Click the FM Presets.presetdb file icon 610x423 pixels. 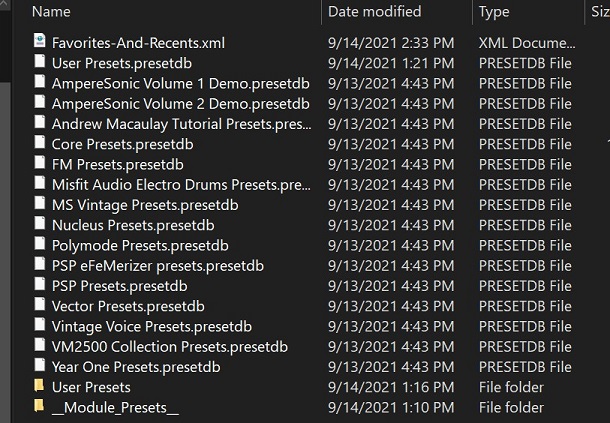[x=40, y=163]
